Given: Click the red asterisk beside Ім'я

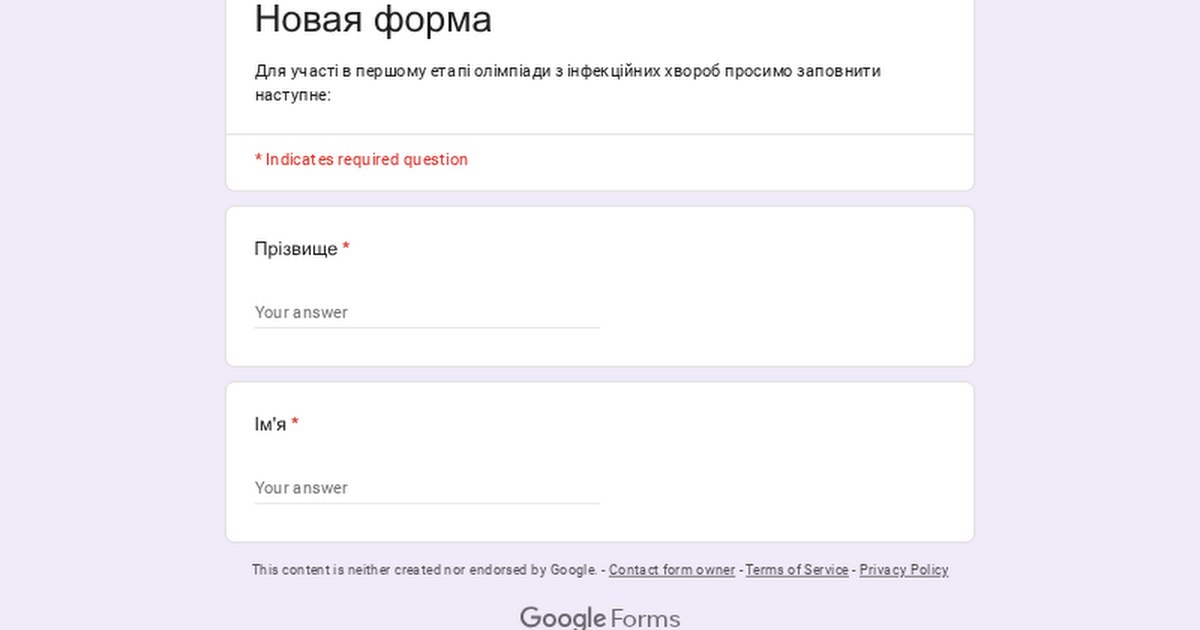Looking at the screenshot, I should [295, 424].
